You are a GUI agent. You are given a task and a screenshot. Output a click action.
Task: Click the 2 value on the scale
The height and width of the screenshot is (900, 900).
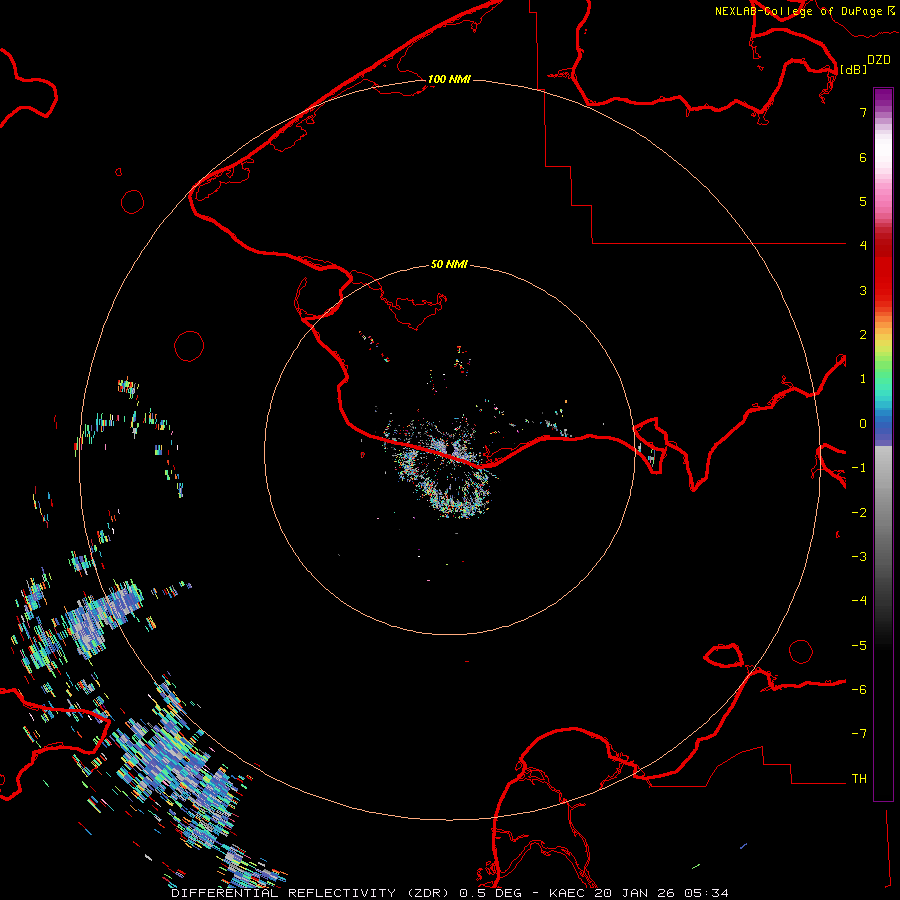pyautogui.click(x=863, y=335)
